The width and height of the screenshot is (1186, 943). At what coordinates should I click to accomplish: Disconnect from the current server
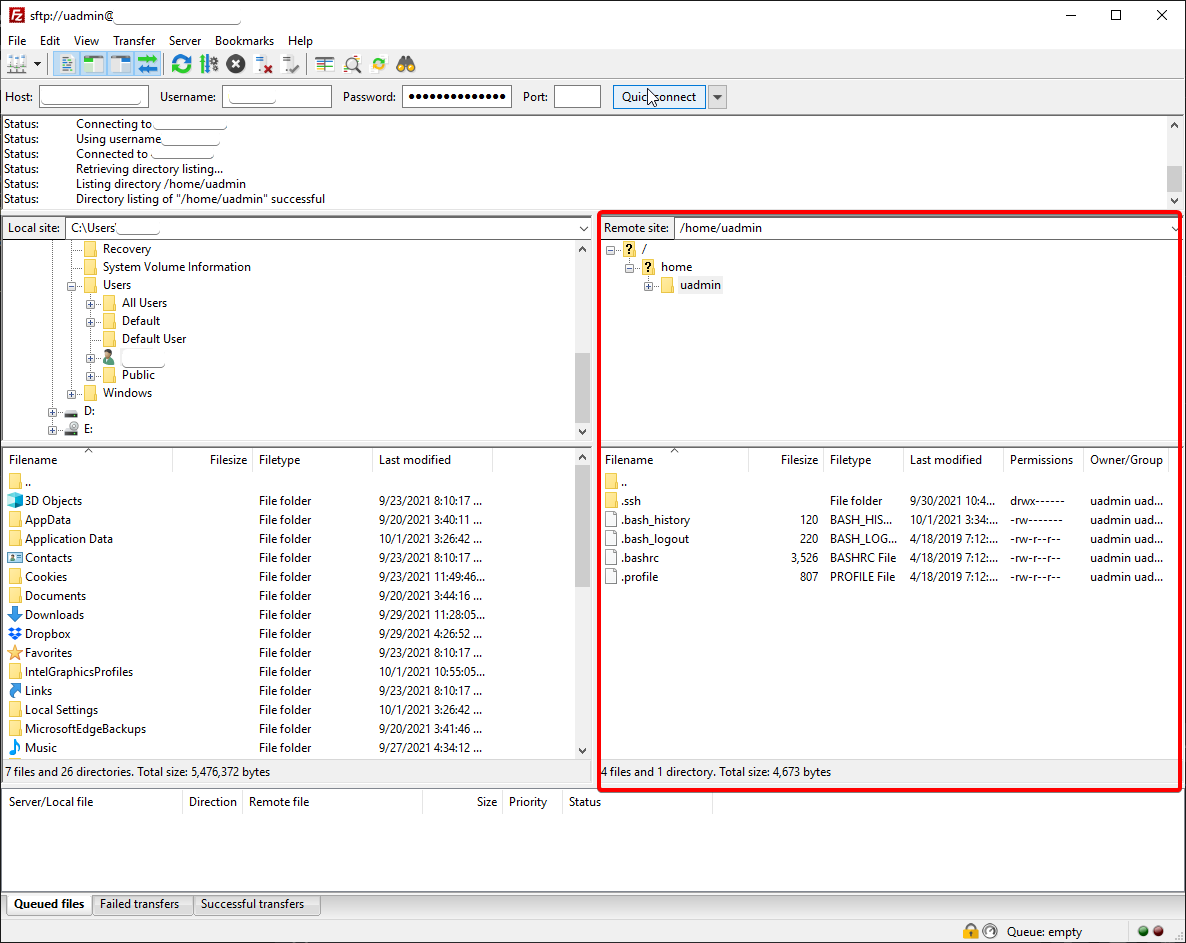(x=263, y=64)
